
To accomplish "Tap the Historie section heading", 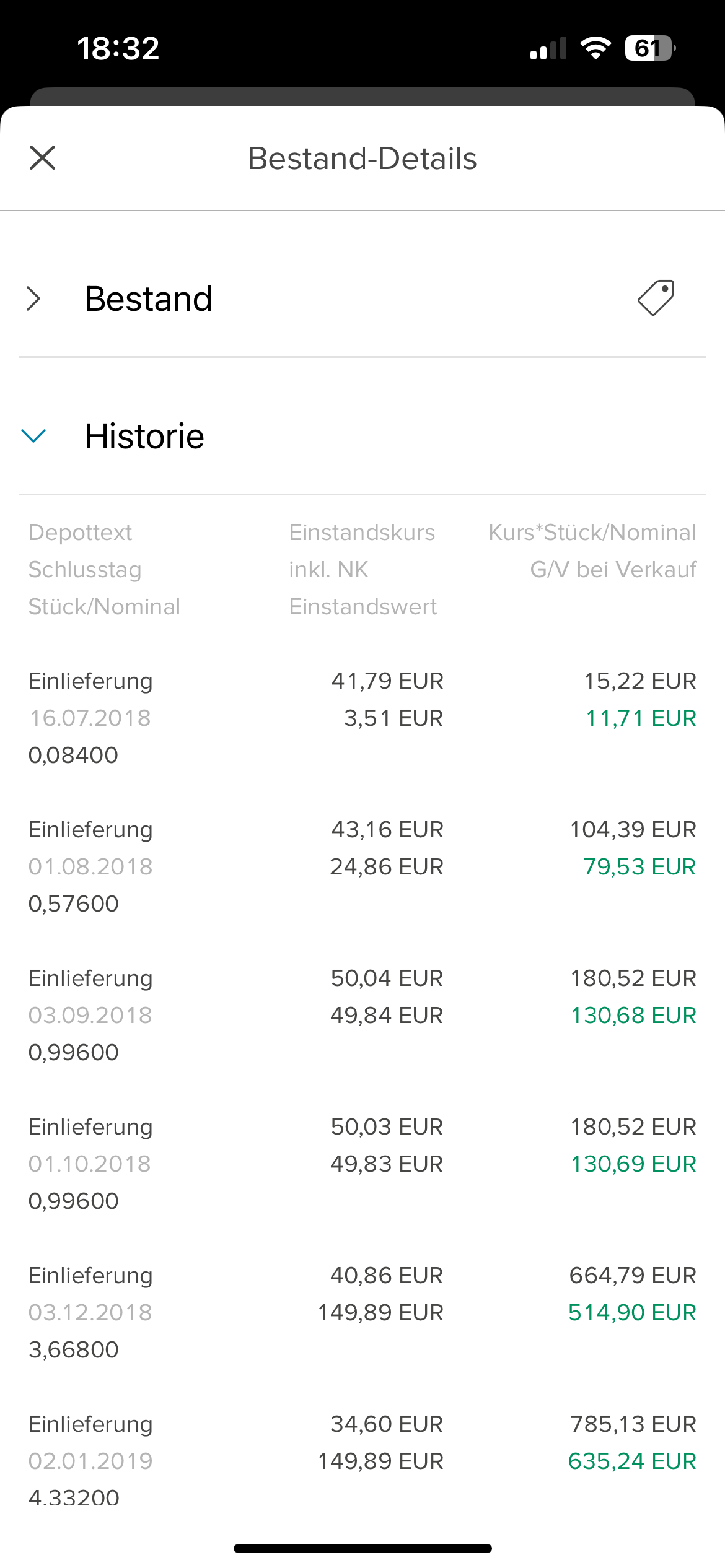I will pos(144,436).
